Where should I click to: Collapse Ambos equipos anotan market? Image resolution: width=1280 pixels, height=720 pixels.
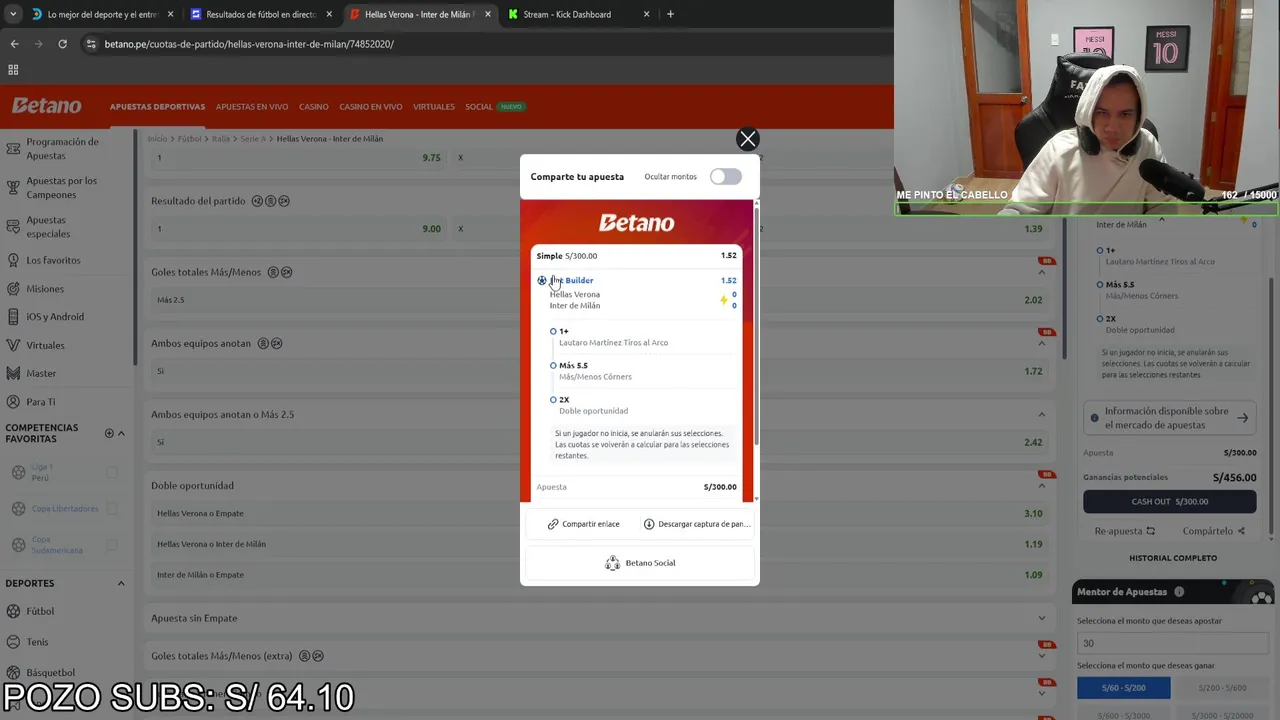coord(1041,343)
